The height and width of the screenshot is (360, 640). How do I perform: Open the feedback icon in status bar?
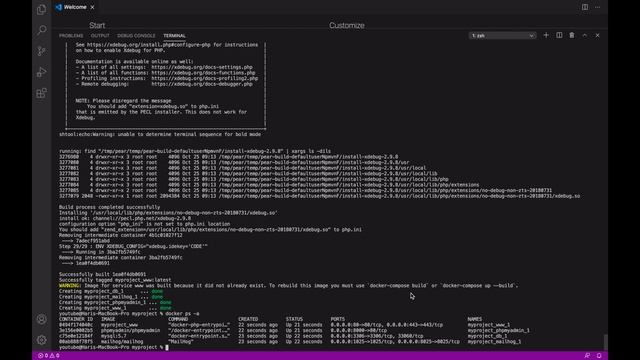click(587, 356)
